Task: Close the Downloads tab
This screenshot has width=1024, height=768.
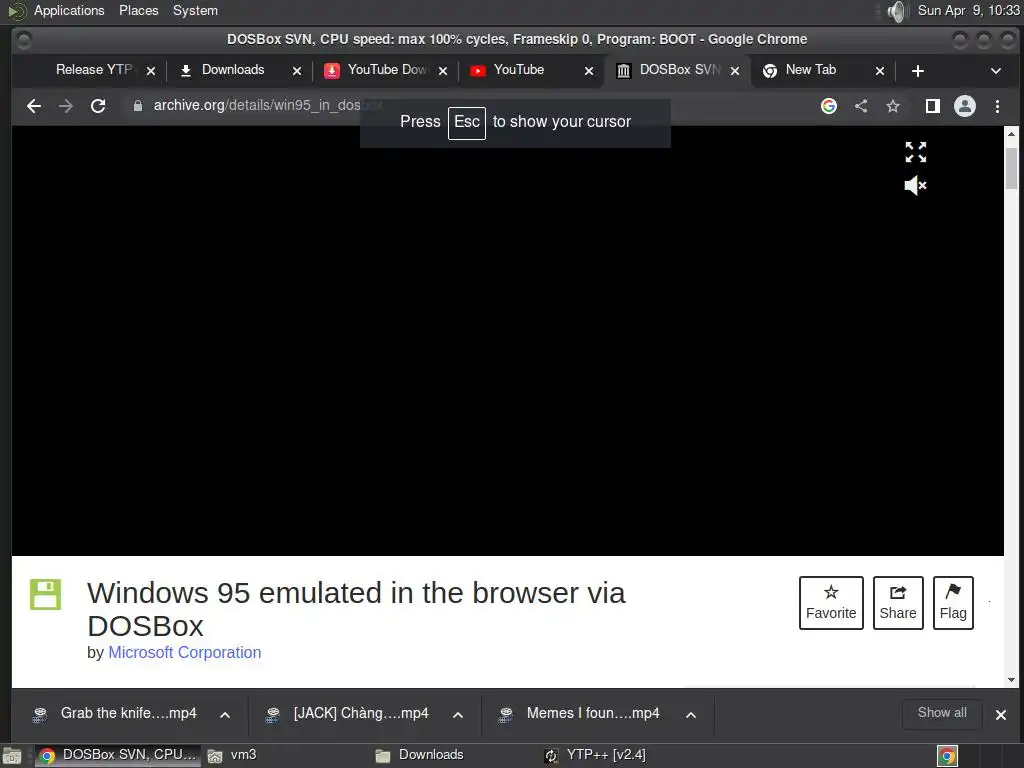Action: pos(297,71)
